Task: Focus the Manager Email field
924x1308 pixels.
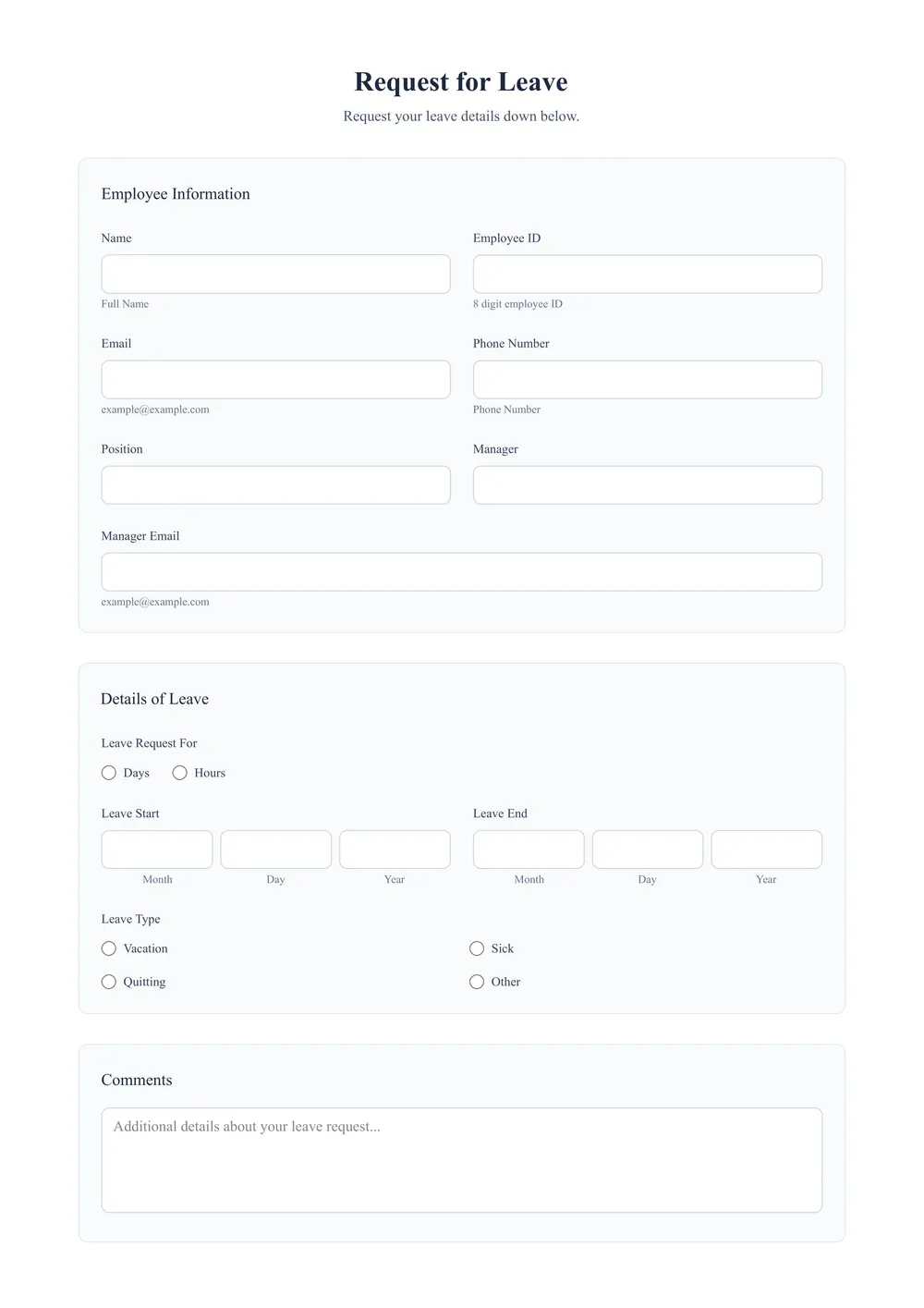Action: [x=461, y=571]
